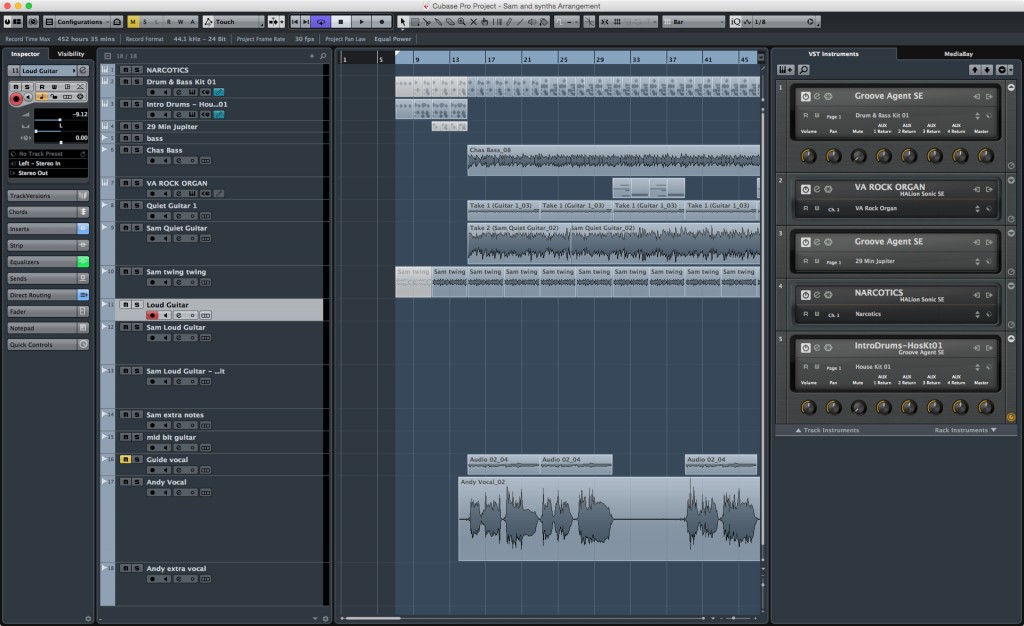Open the 1/8 quantize preset dropdown

pos(784,22)
